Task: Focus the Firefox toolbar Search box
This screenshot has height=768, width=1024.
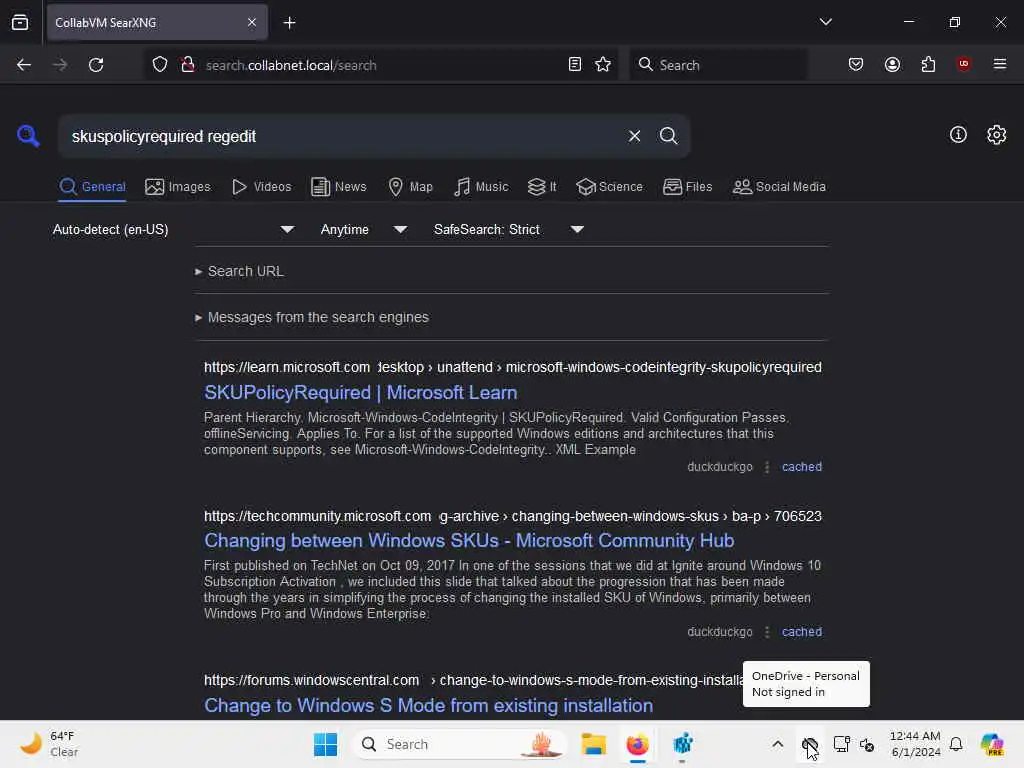Action: pos(718,65)
